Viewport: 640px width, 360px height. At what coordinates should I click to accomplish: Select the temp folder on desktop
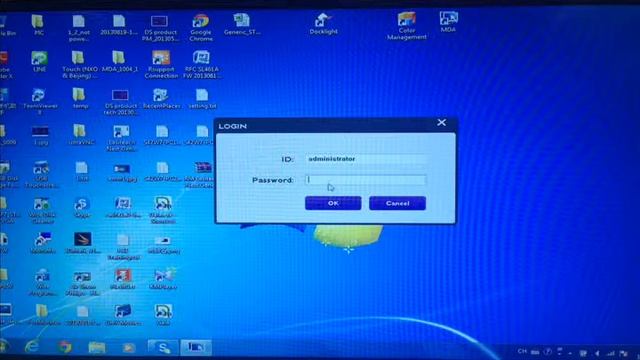click(80, 98)
